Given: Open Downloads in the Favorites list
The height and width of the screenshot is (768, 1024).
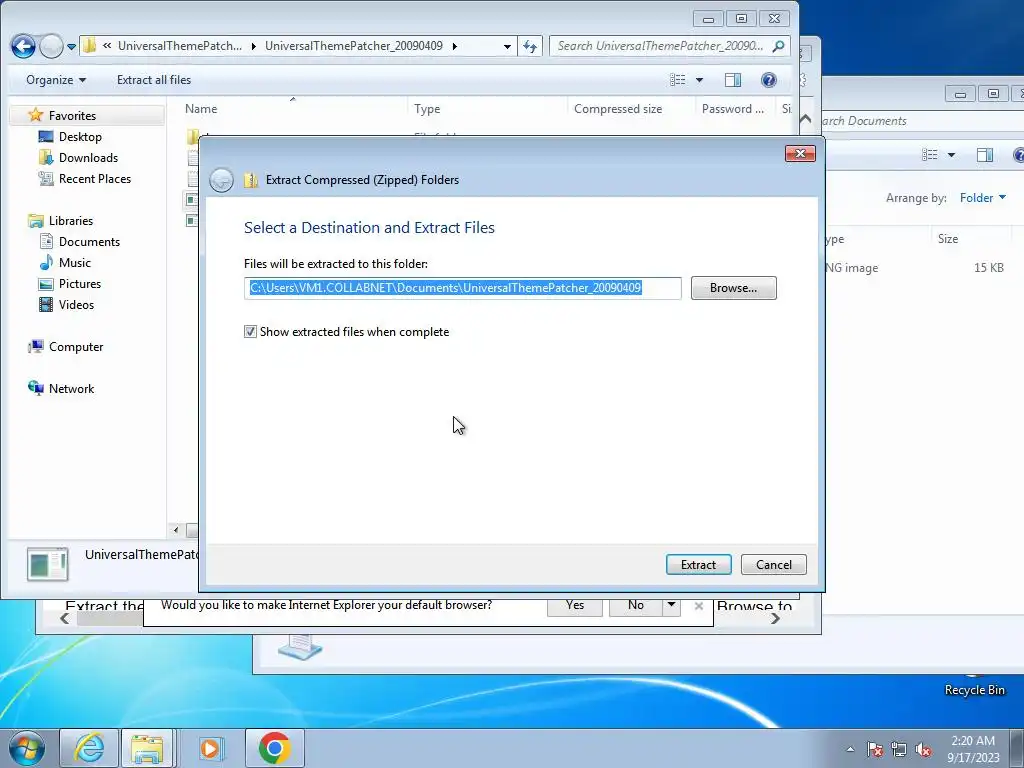Looking at the screenshot, I should tap(88, 157).
